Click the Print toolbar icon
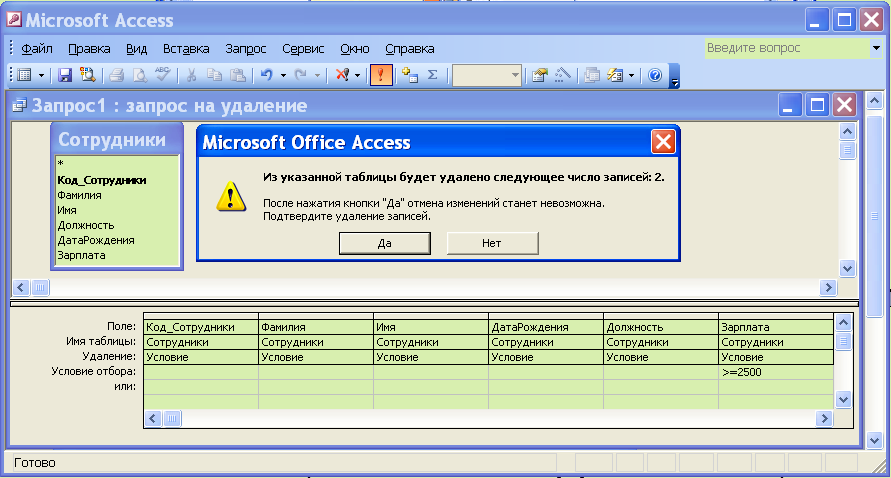Image resolution: width=891 pixels, height=478 pixels. [x=116, y=75]
